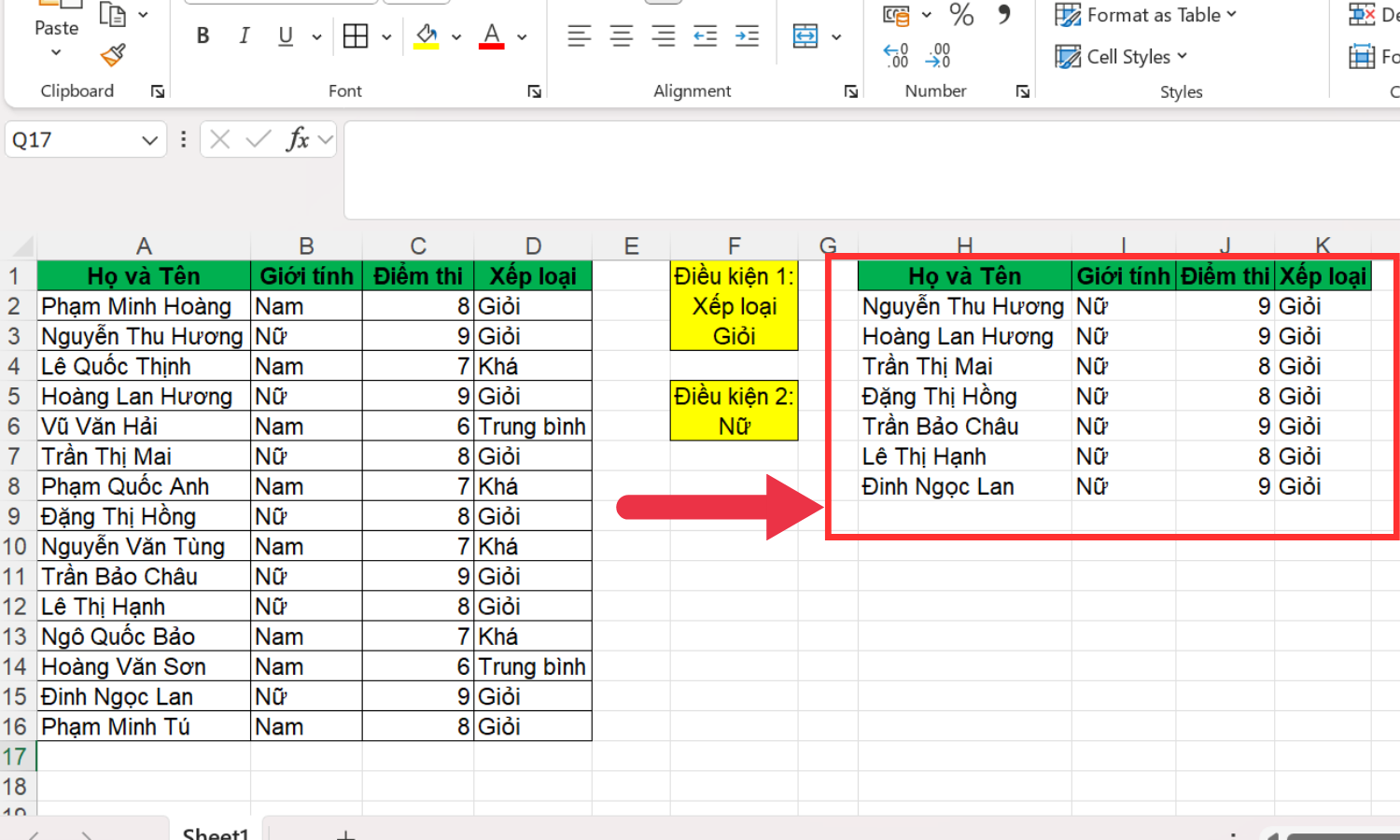Expand the Paste options dropdown arrow

[x=56, y=52]
